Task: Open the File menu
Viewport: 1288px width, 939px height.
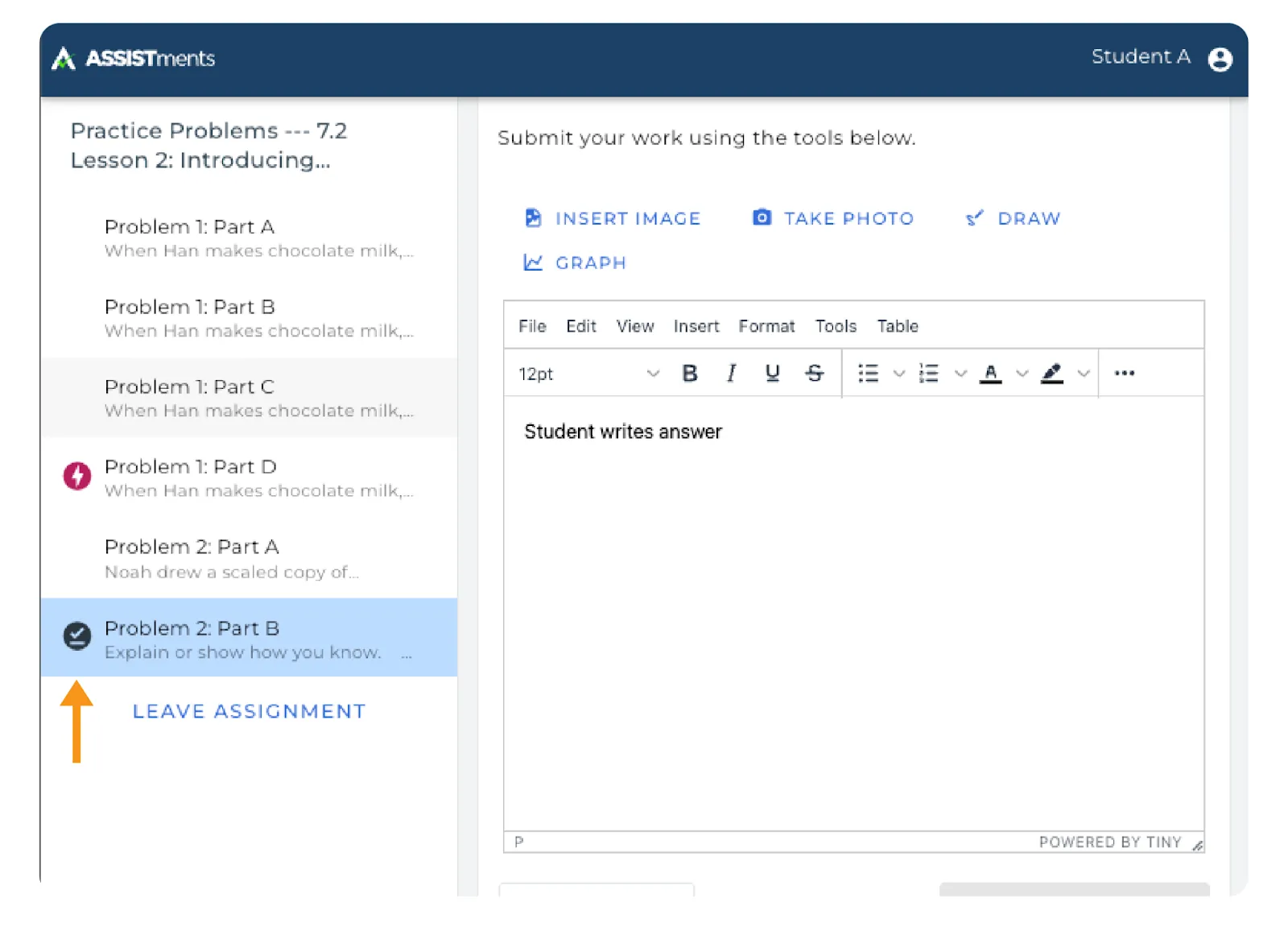Action: 532,326
